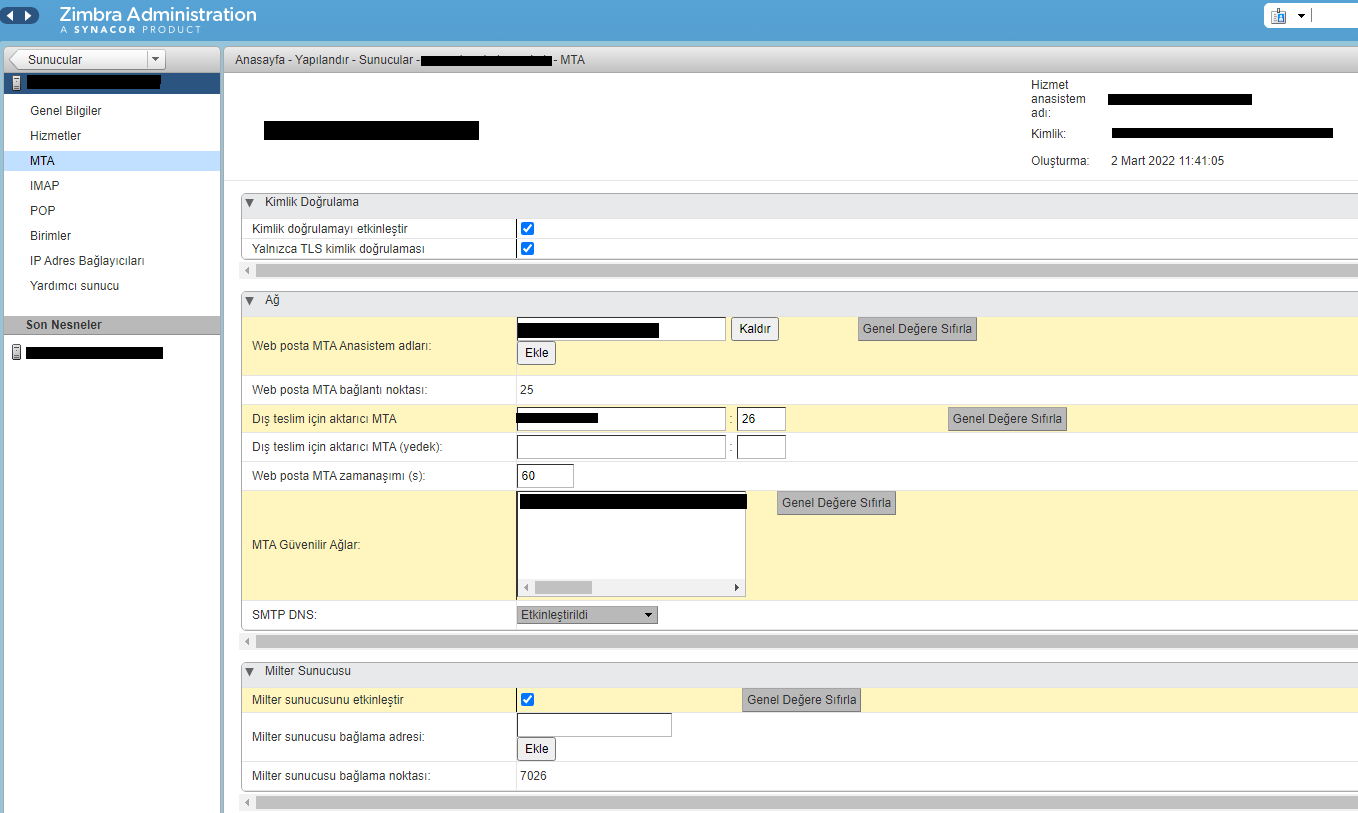Image resolution: width=1358 pixels, height=813 pixels.
Task: Click the SMTP DNS label
Action: click(284, 615)
